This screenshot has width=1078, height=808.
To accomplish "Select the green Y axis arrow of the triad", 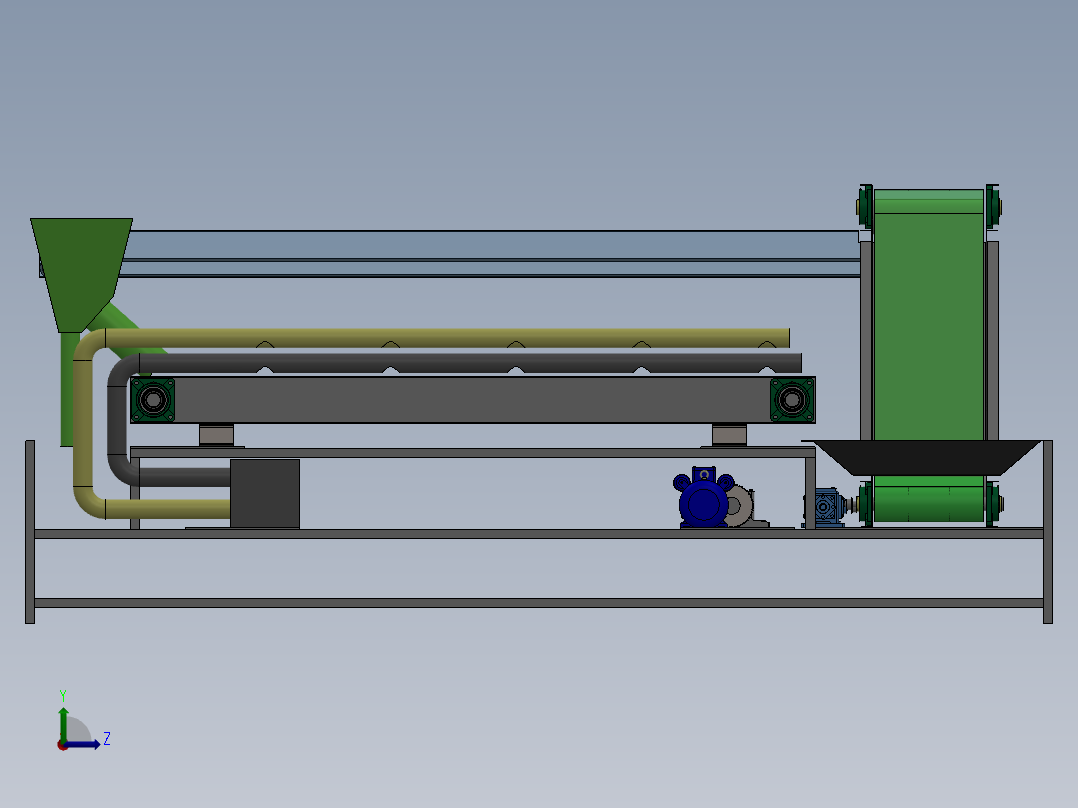I will click(x=63, y=723).
